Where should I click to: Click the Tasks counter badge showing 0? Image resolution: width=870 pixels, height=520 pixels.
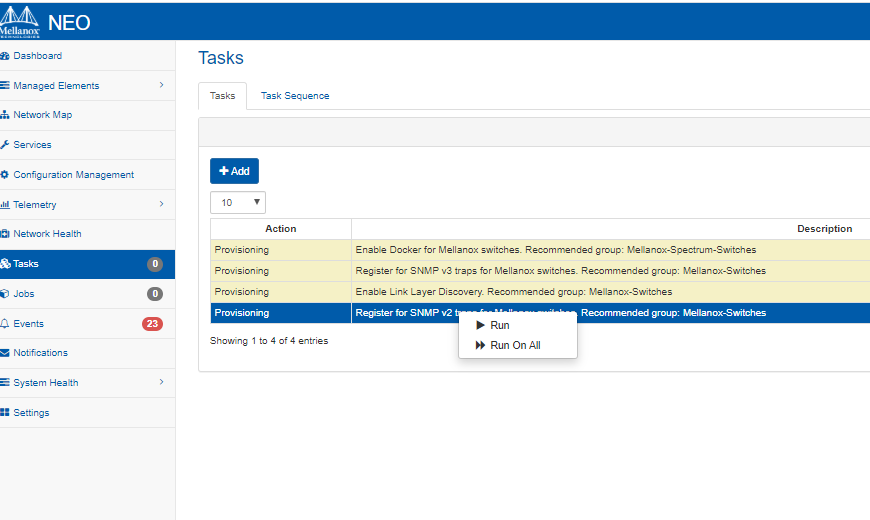(155, 264)
